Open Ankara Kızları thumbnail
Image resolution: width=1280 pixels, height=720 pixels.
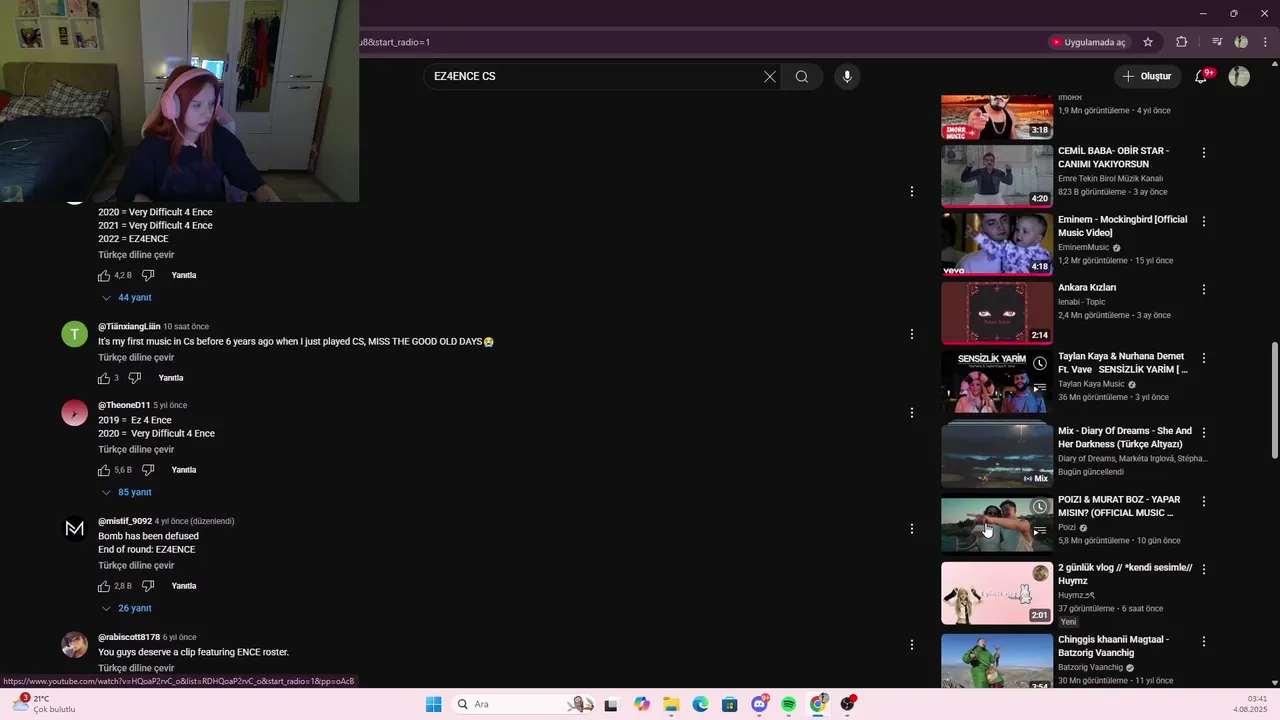coord(997,313)
